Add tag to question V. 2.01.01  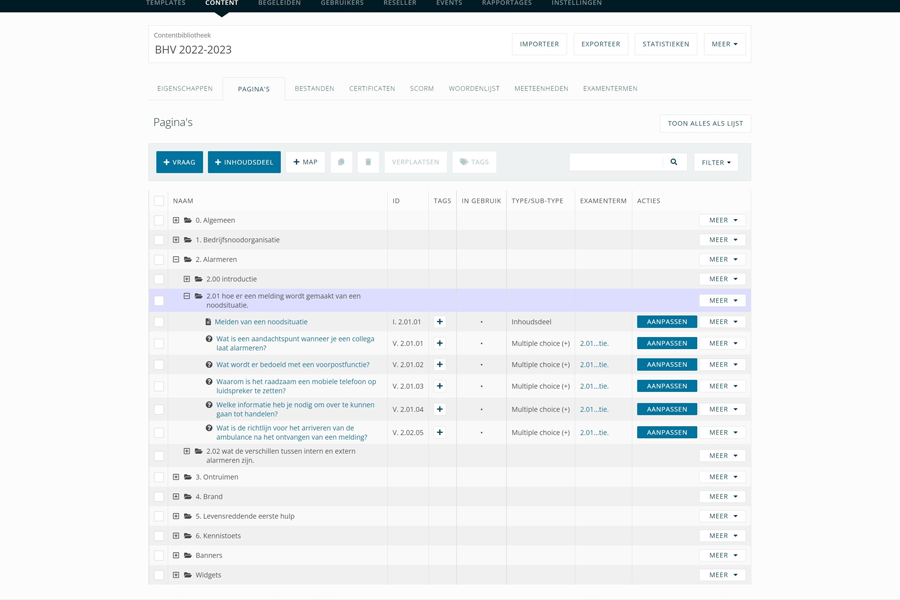[x=440, y=343]
